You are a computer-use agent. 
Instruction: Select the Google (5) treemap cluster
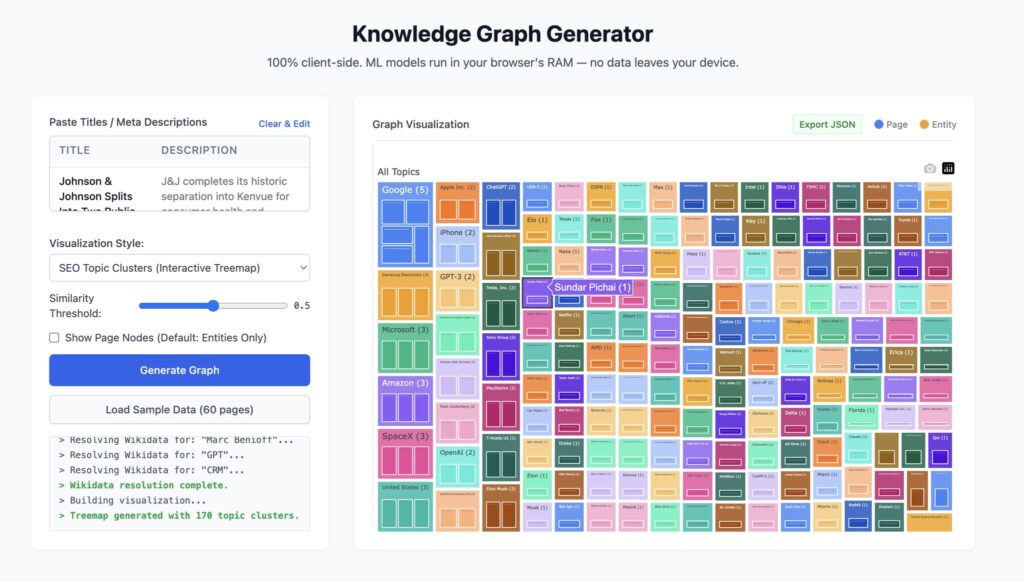(x=405, y=190)
